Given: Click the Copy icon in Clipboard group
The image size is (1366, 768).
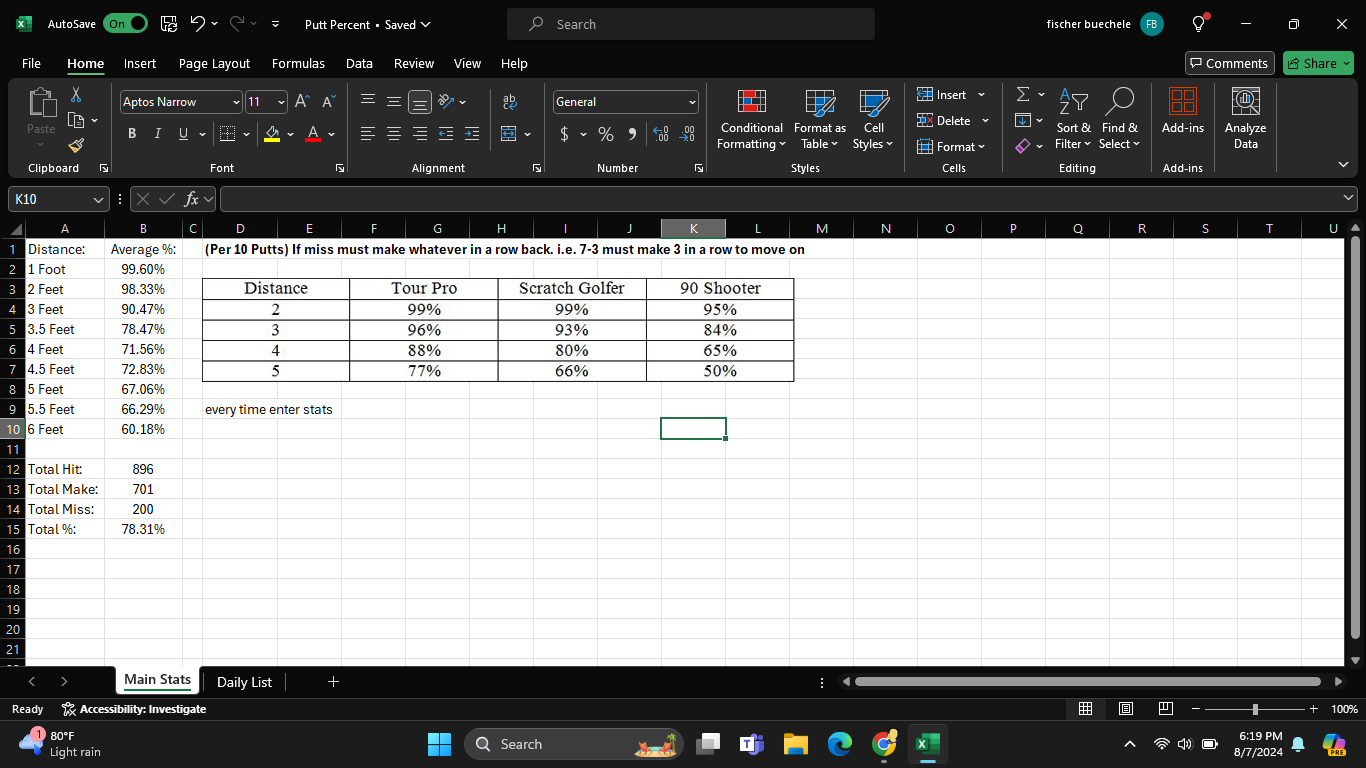Looking at the screenshot, I should pos(75,120).
